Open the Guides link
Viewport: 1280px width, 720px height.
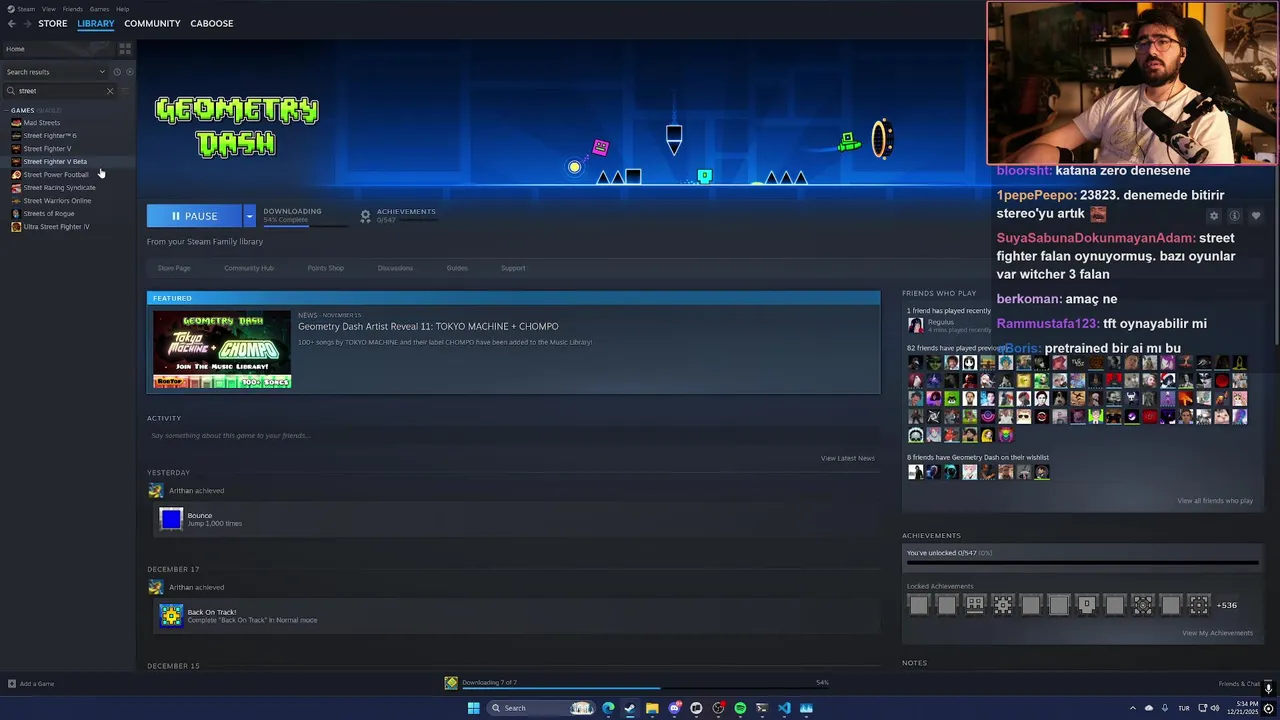pos(457,268)
